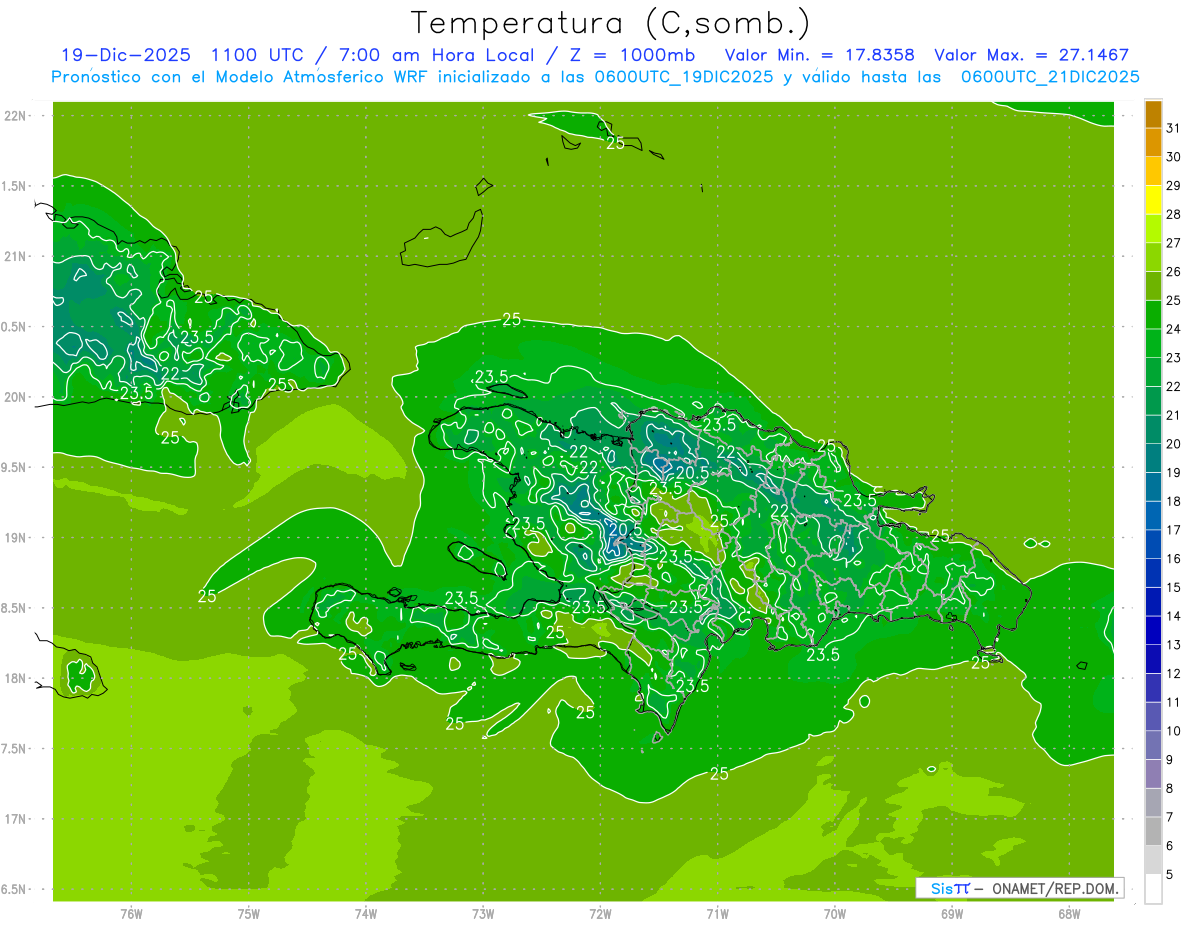Click the 72W longitude axis label
The image size is (1200, 927).
(600, 913)
